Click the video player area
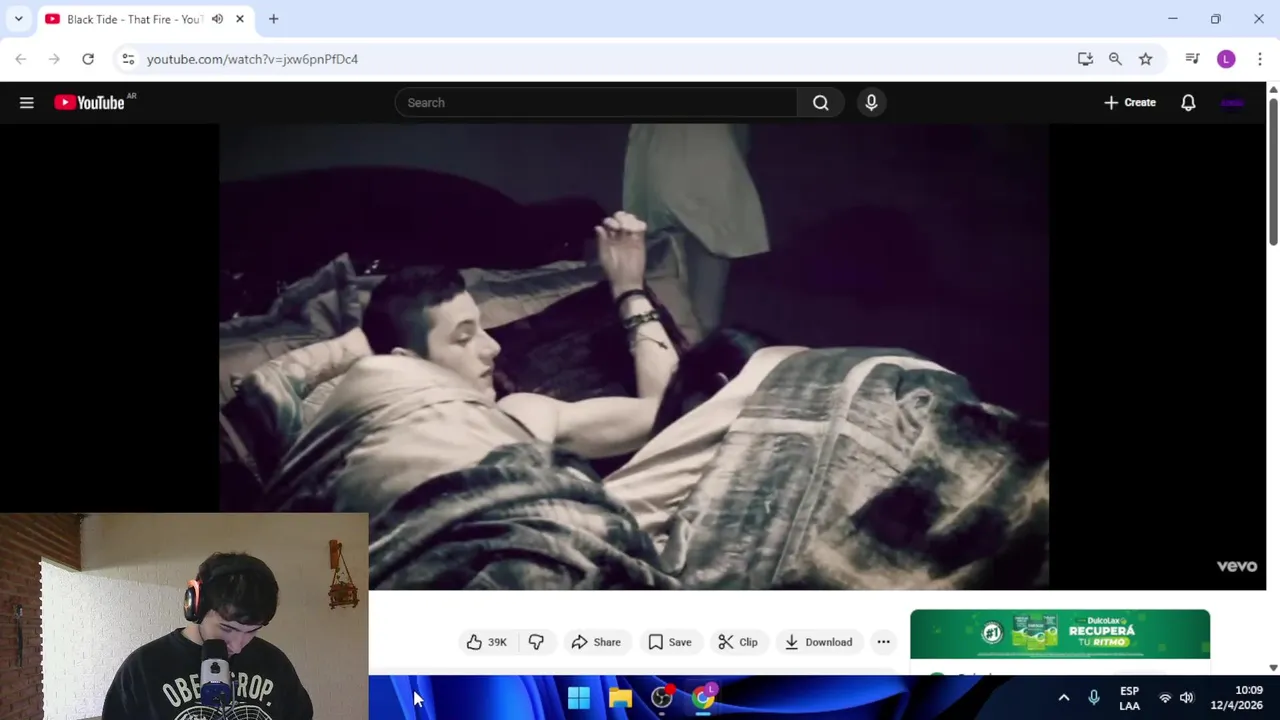The height and width of the screenshot is (720, 1280). pyautogui.click(x=634, y=356)
